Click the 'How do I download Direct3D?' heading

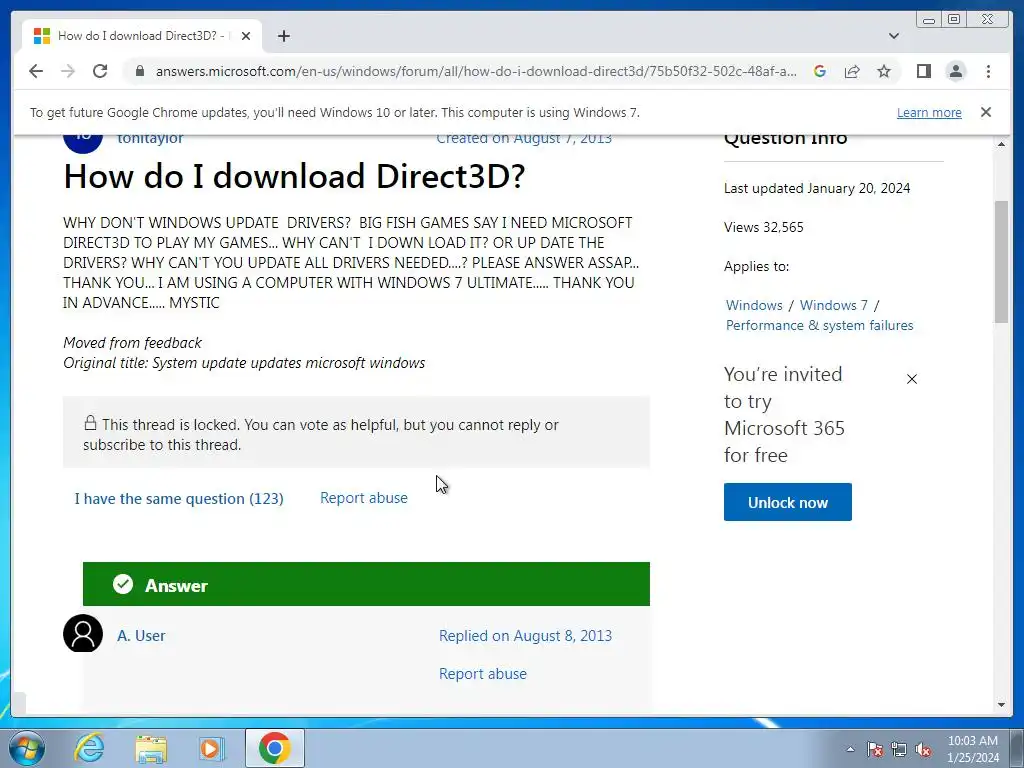tap(294, 176)
